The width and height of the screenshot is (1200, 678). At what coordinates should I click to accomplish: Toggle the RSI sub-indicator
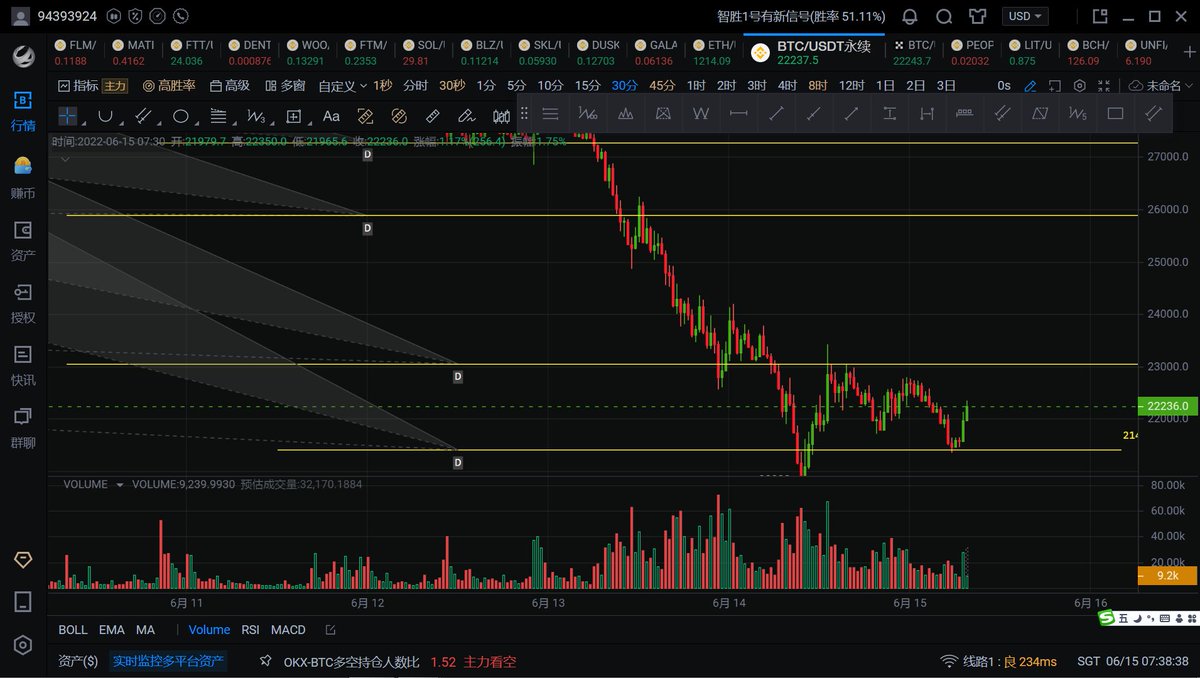click(x=250, y=630)
